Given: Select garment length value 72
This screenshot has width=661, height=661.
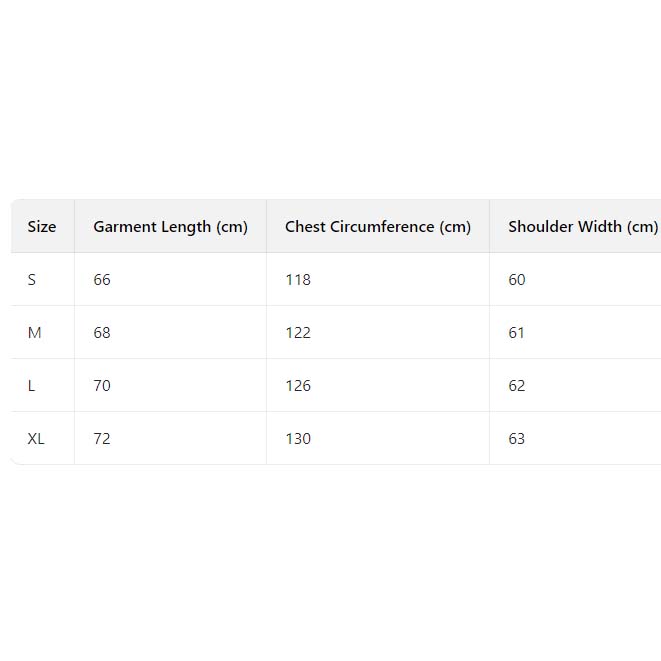Looking at the screenshot, I should 102,439.
